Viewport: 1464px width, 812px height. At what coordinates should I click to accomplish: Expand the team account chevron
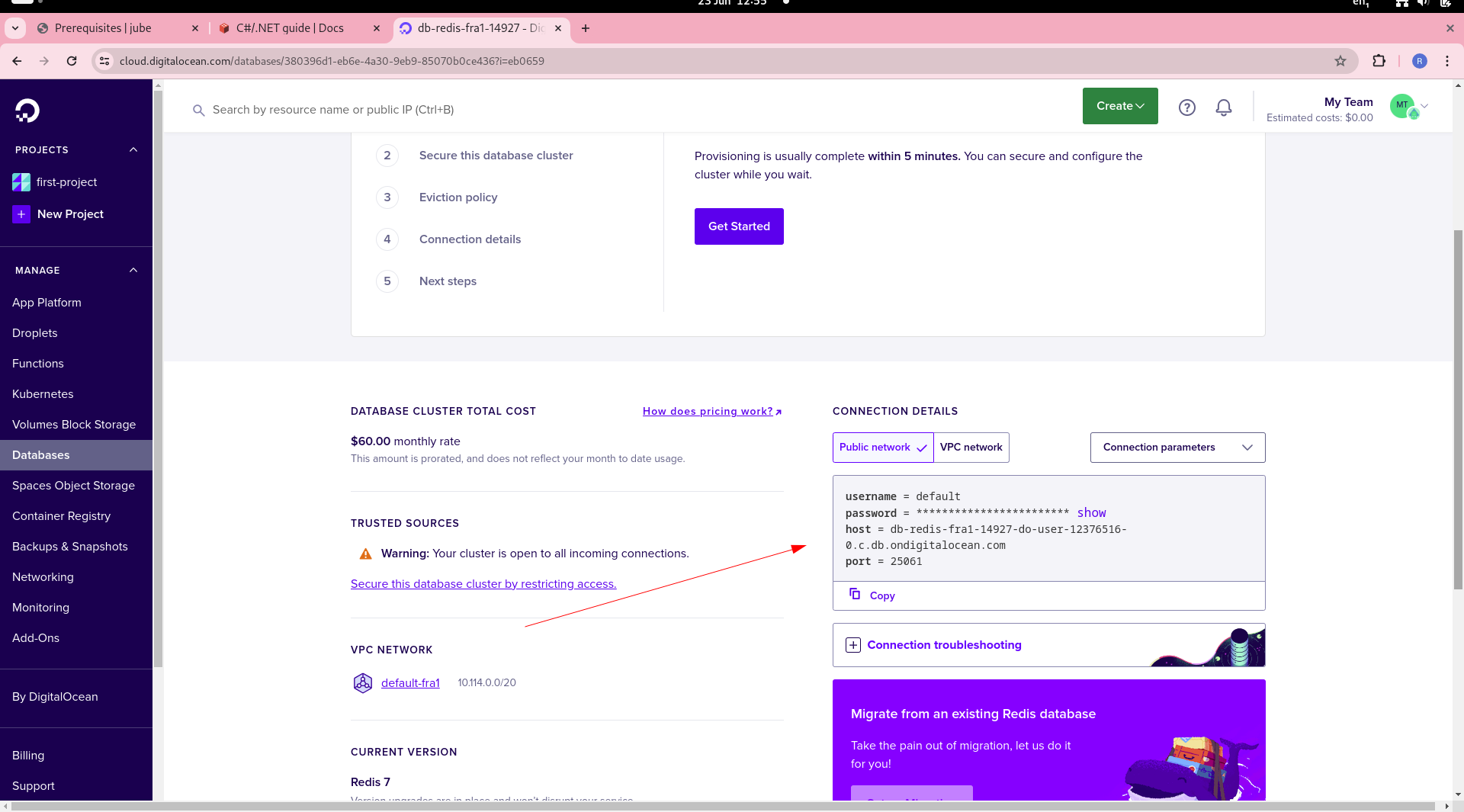(1424, 107)
